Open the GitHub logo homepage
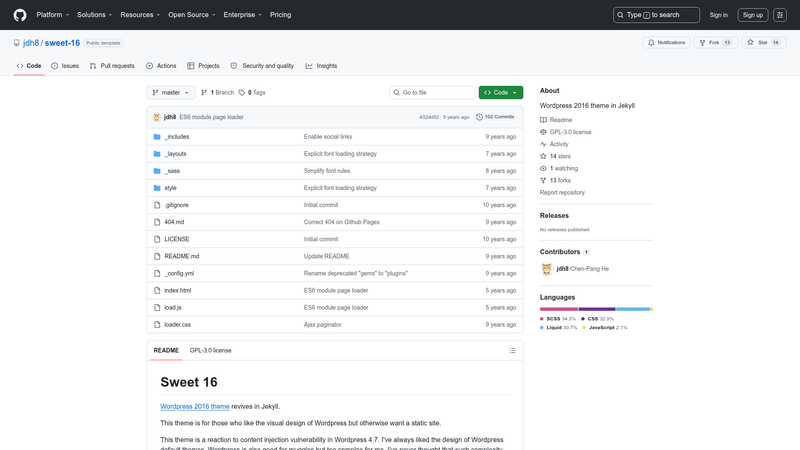Screen dimensions: 800x450 20,15
